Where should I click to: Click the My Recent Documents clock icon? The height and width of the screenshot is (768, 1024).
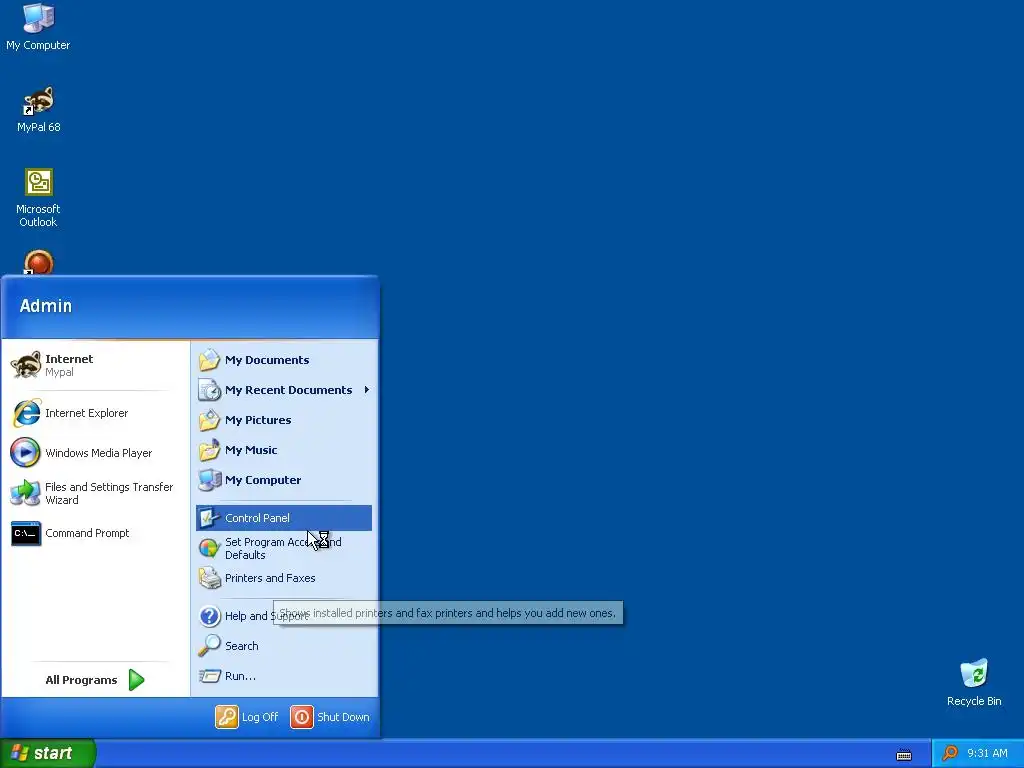click(210, 390)
